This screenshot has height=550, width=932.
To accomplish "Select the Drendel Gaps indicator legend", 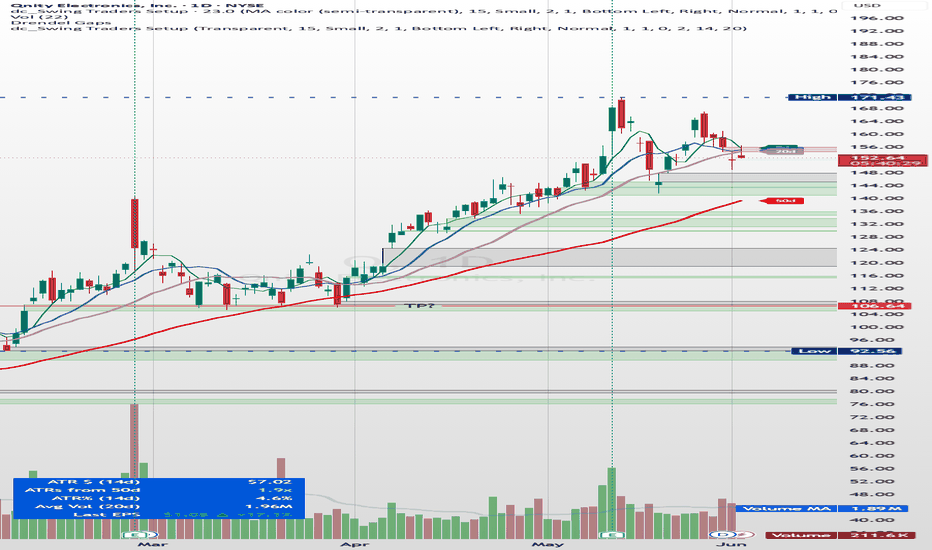I will tap(61, 23).
